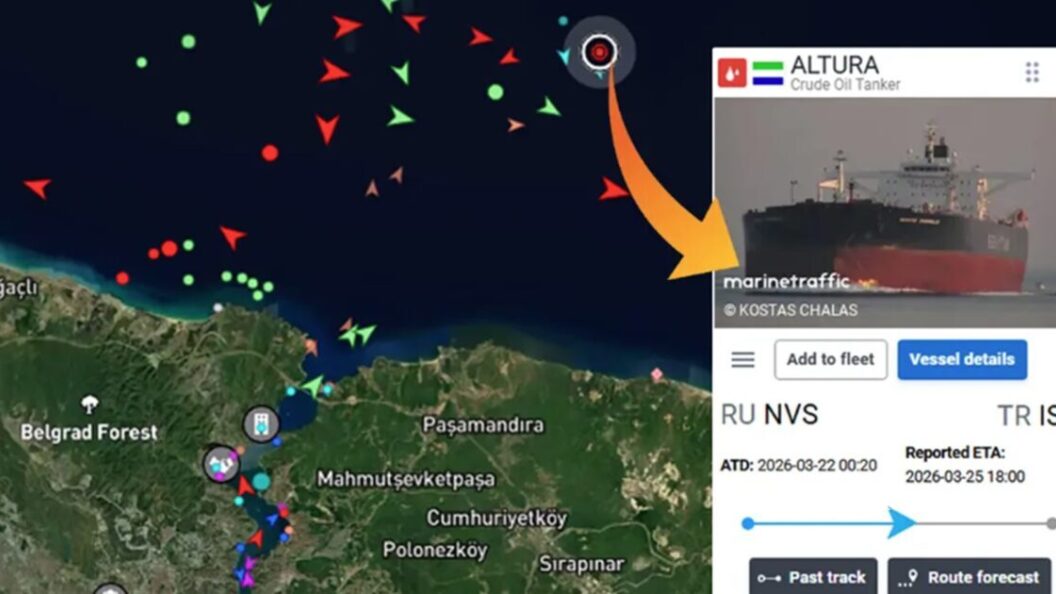Open the hamburger menu beside Add to fleet
The width and height of the screenshot is (1056, 594).
click(743, 360)
